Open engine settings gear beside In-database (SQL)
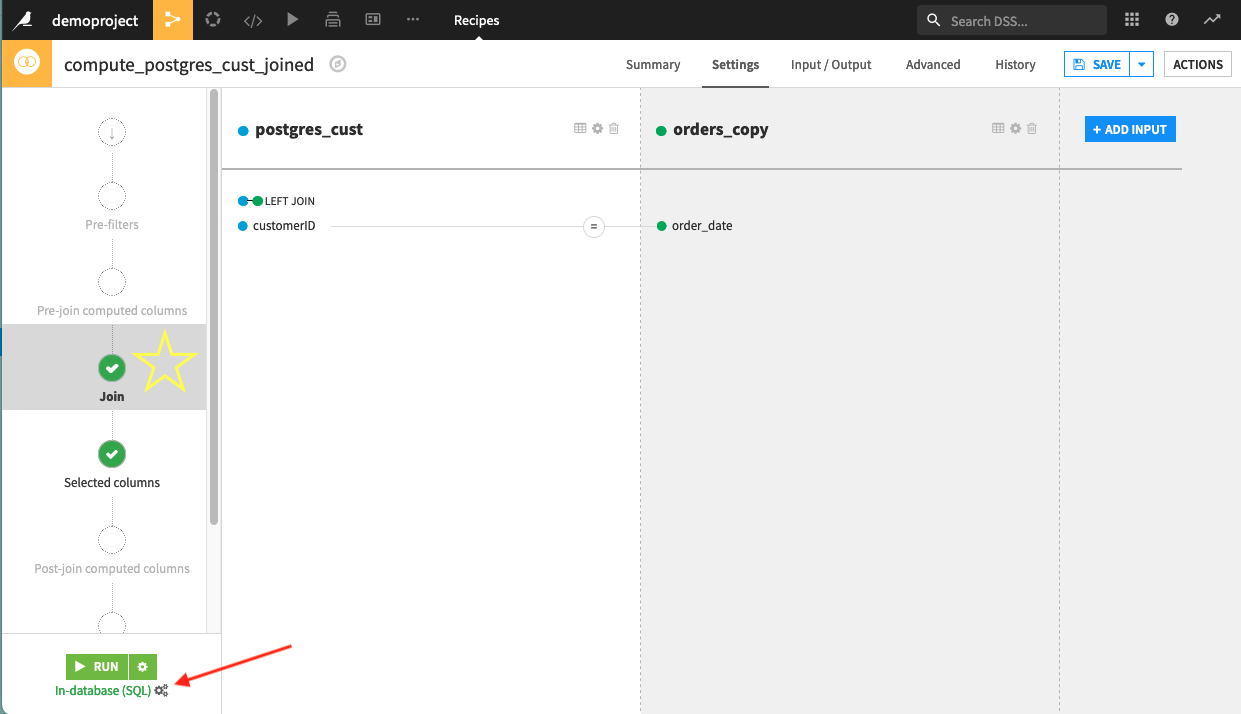The height and width of the screenshot is (714, 1241). point(161,690)
